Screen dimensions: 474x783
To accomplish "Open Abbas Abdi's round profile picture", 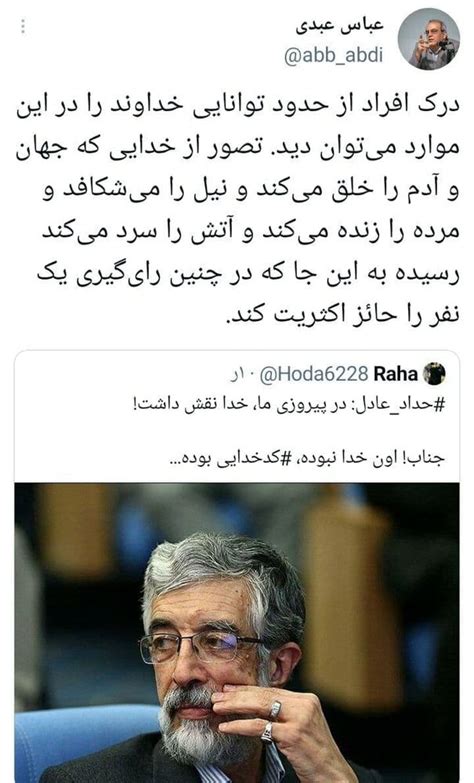I will pyautogui.click(x=429, y=39).
